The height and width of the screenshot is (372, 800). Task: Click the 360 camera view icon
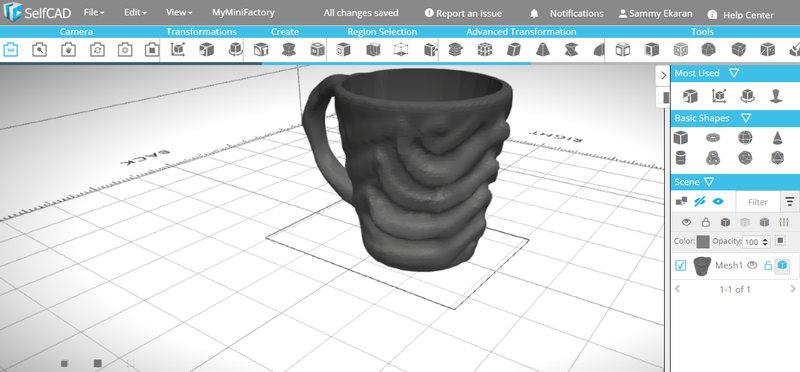(x=11, y=50)
